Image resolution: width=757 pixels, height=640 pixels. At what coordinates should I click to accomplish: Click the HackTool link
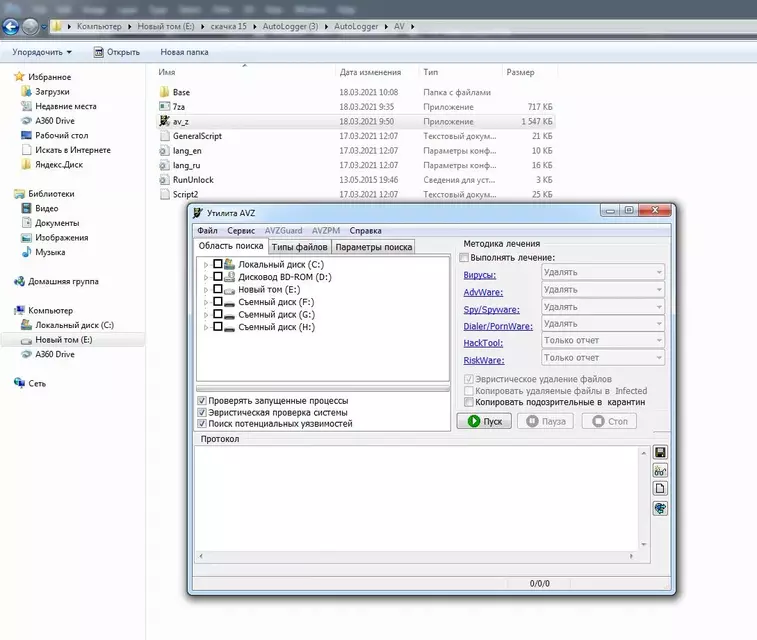tap(483, 343)
